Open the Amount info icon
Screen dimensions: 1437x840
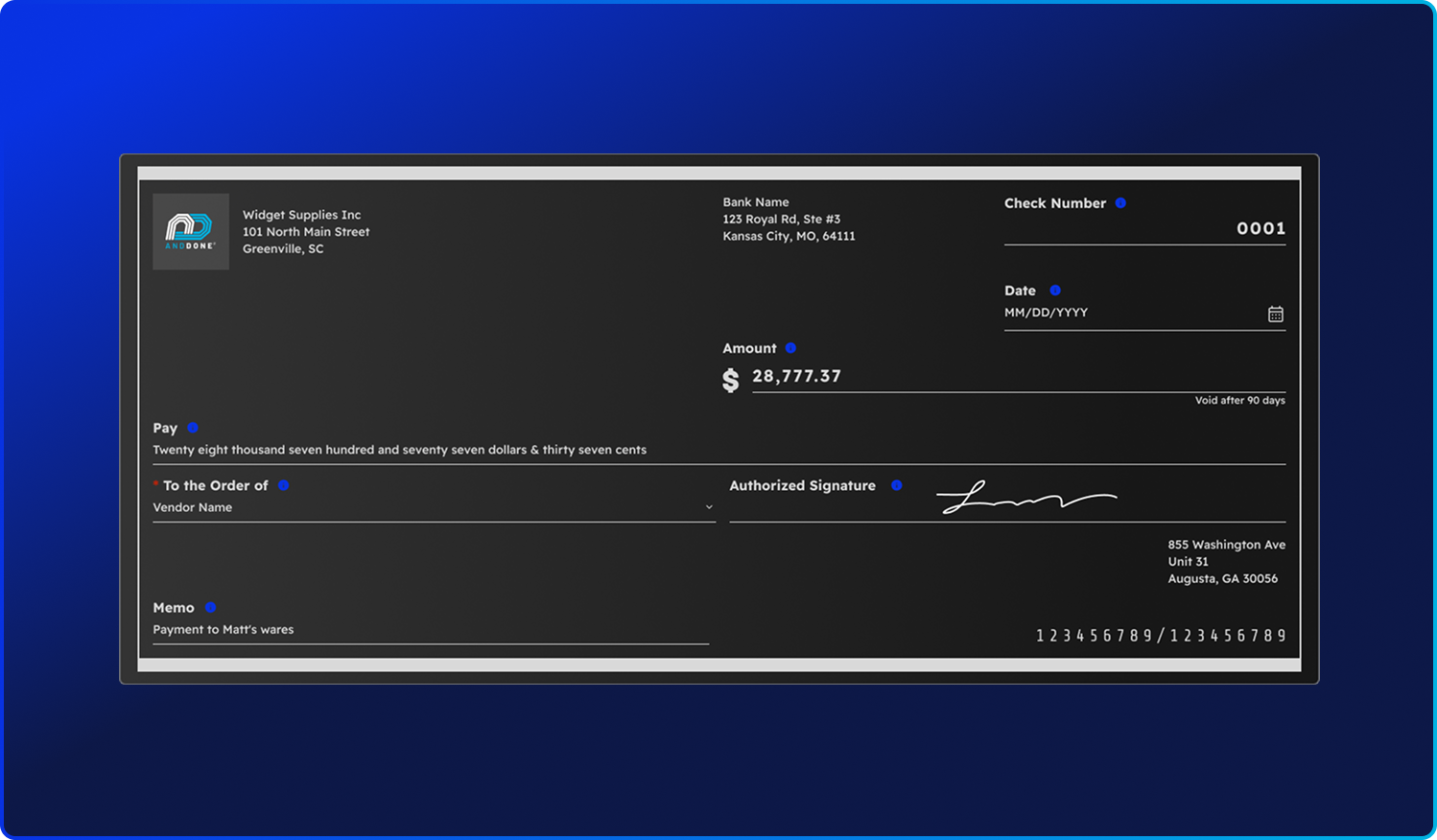coord(789,348)
